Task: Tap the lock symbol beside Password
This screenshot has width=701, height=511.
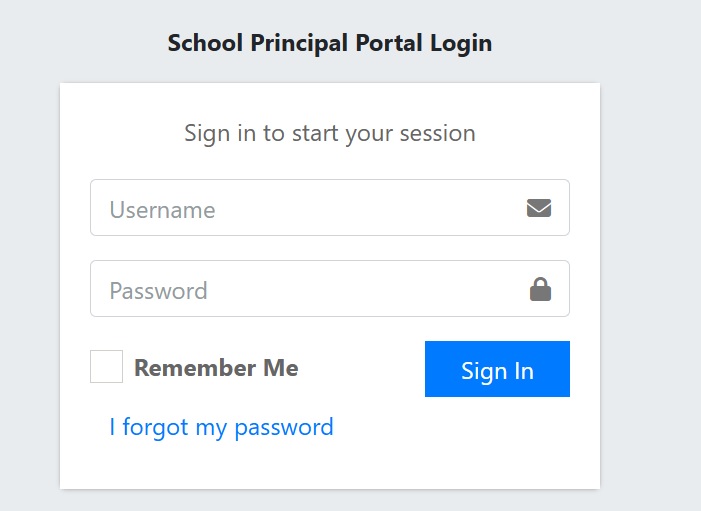Action: pyautogui.click(x=540, y=290)
